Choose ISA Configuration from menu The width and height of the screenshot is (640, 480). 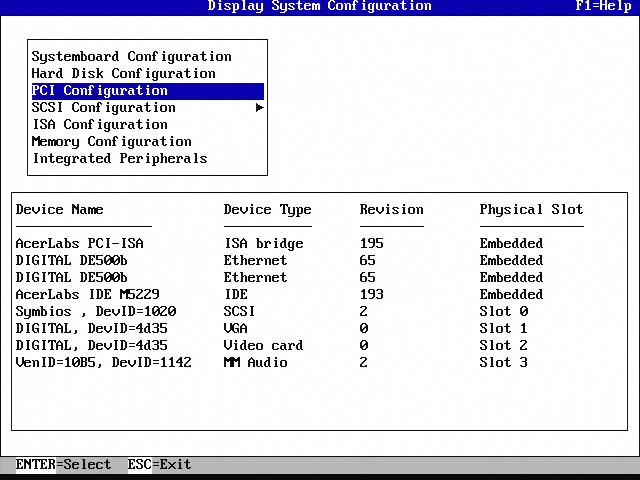100,125
